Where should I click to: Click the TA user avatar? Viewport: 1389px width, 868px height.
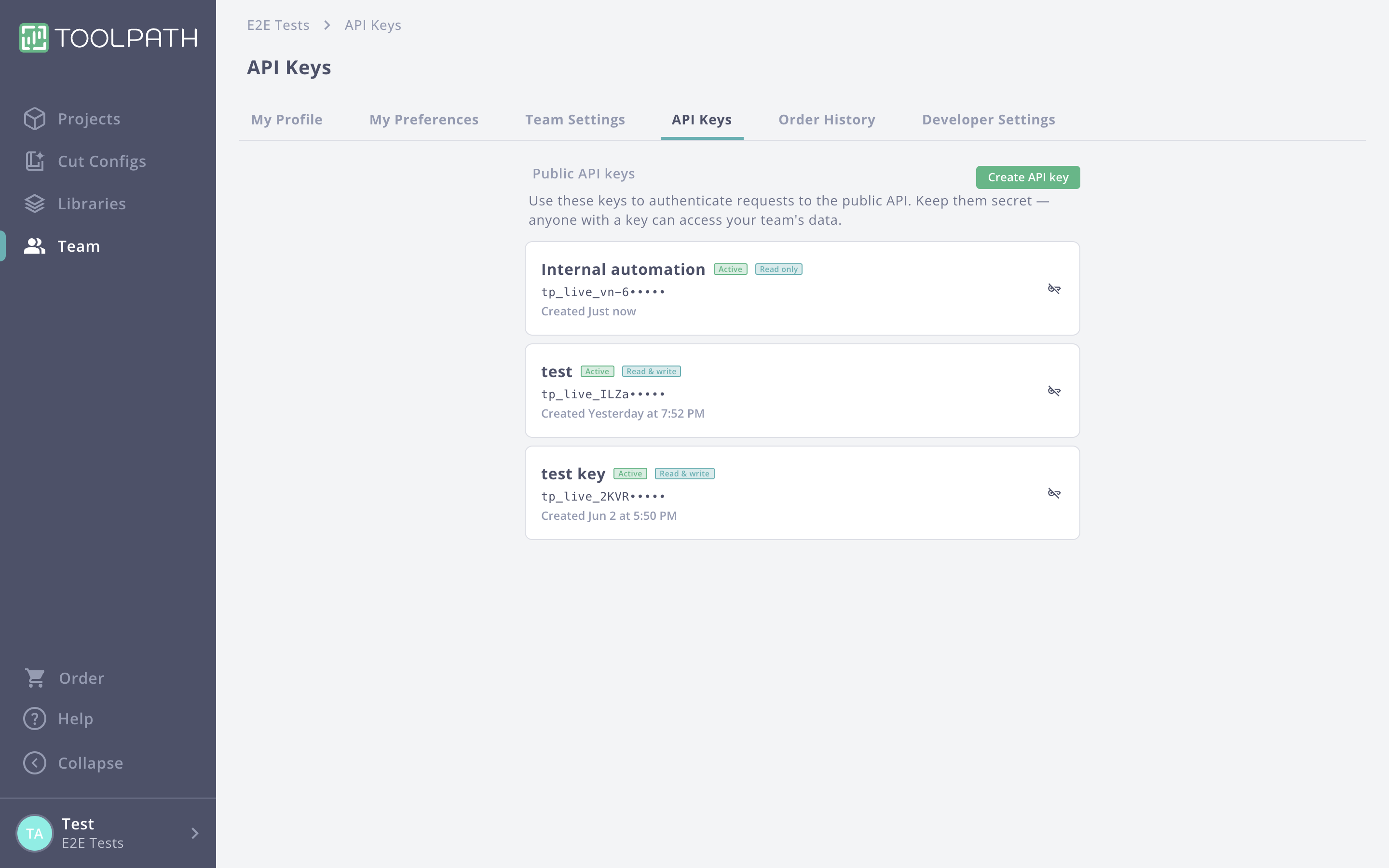(34, 833)
